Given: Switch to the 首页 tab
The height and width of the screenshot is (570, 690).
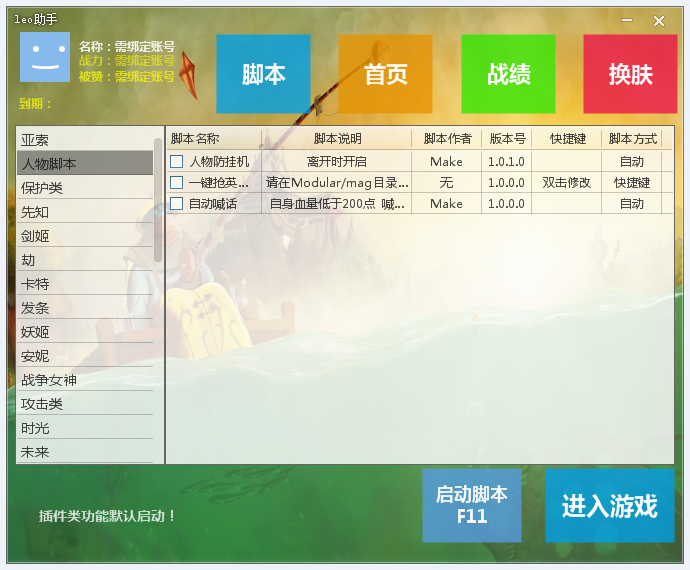Looking at the screenshot, I should (385, 74).
